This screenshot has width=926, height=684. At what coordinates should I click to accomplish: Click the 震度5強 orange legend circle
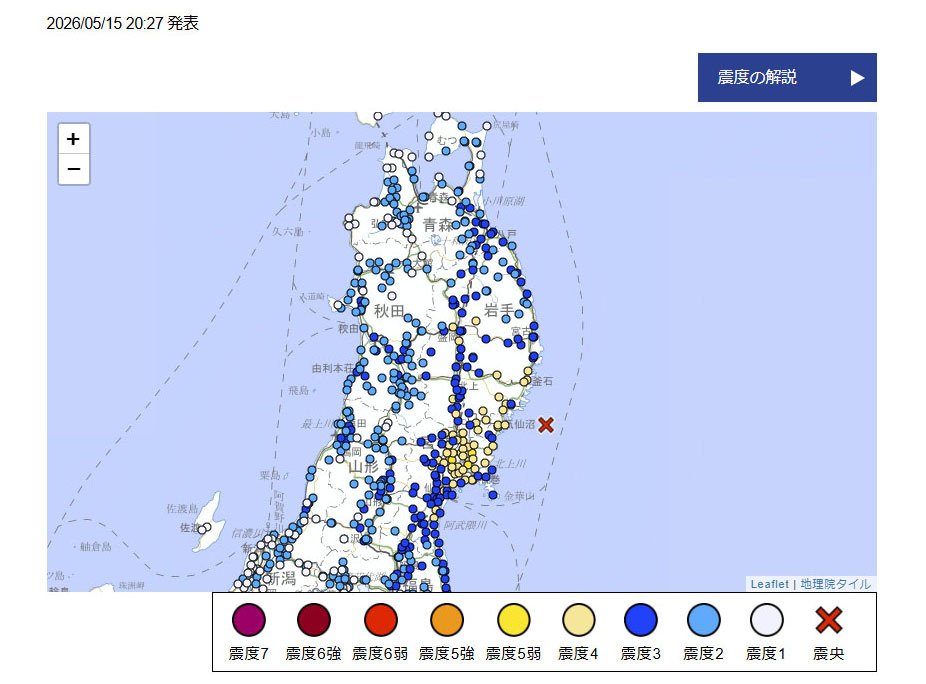tap(446, 620)
